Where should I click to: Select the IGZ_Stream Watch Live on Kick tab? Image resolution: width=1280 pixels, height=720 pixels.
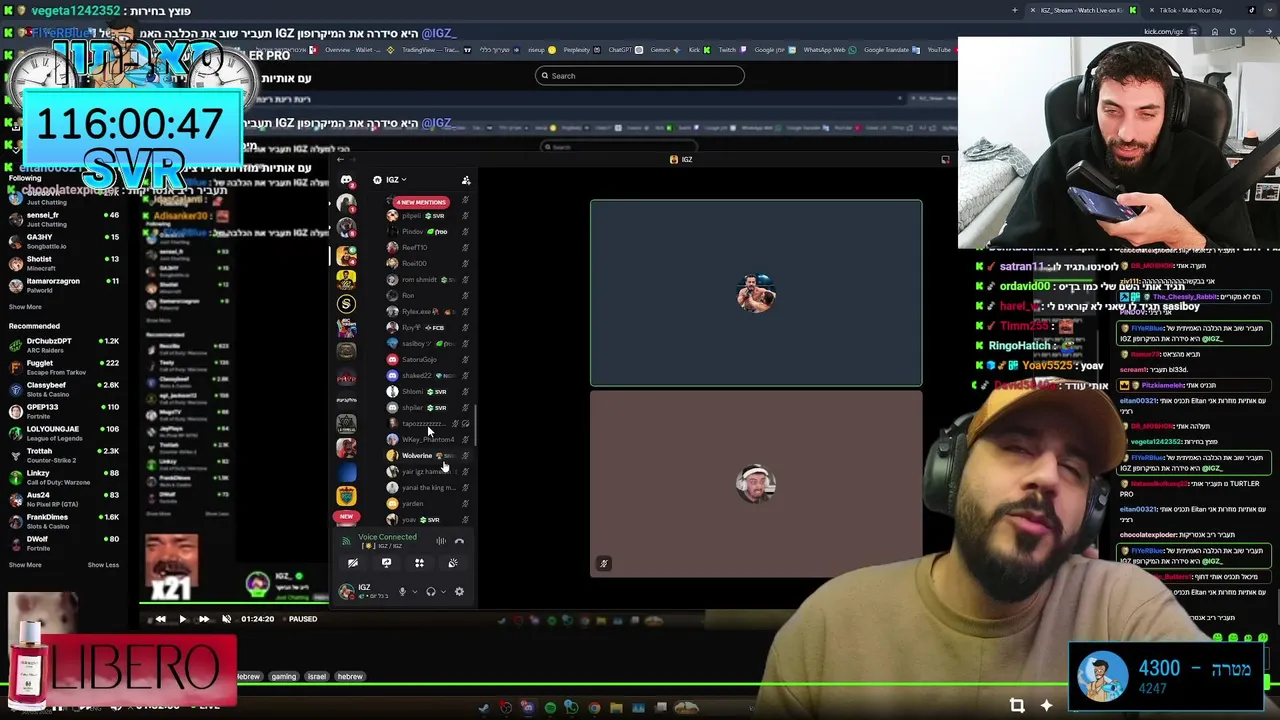pyautogui.click(x=1083, y=10)
